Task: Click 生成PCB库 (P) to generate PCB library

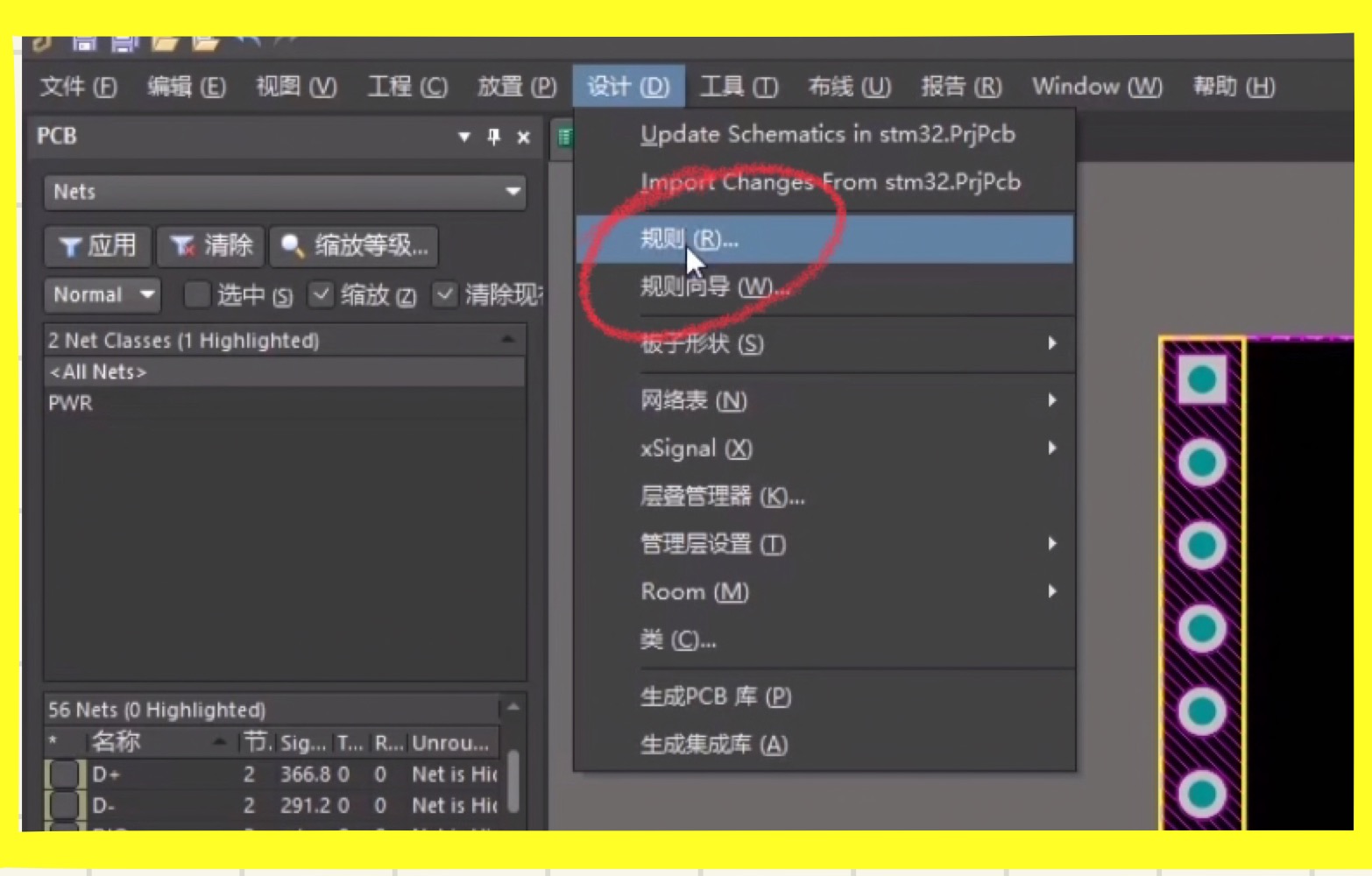Action: [x=714, y=696]
